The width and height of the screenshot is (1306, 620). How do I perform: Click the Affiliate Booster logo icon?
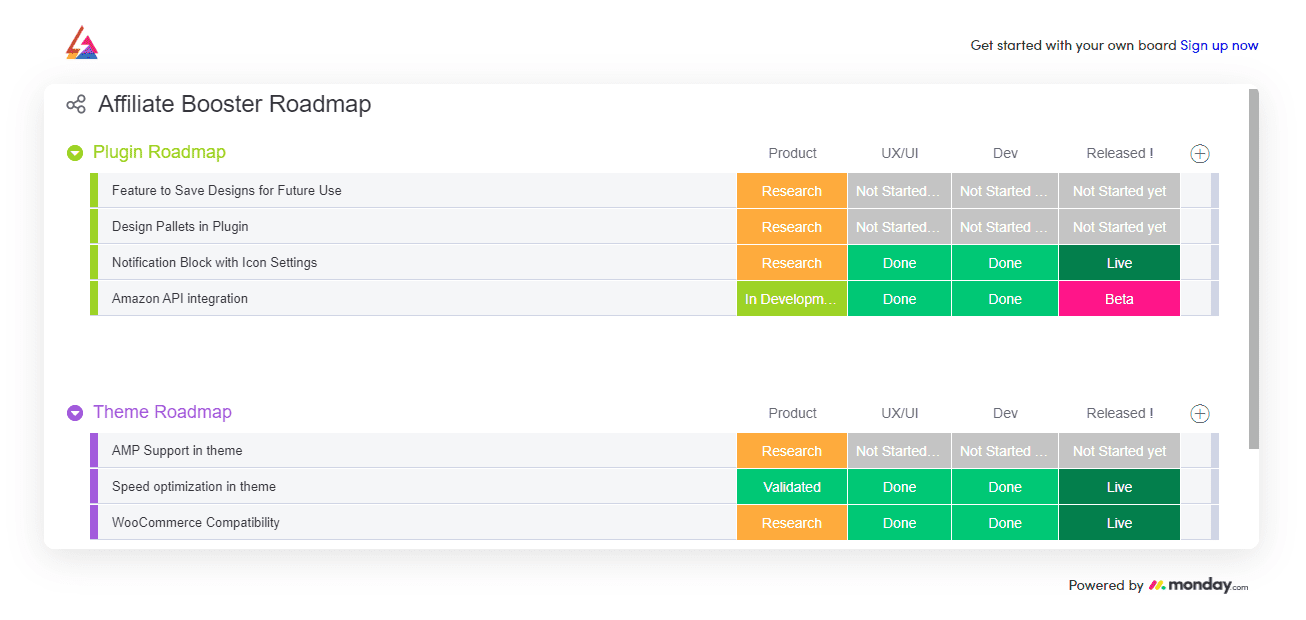pyautogui.click(x=82, y=43)
